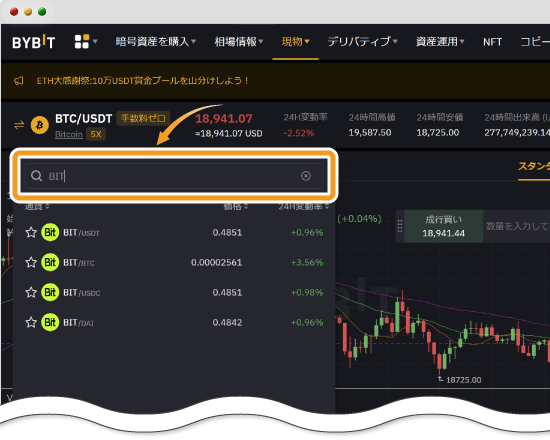Sort the list by 価格 column
The image size is (550, 440).
point(236,206)
